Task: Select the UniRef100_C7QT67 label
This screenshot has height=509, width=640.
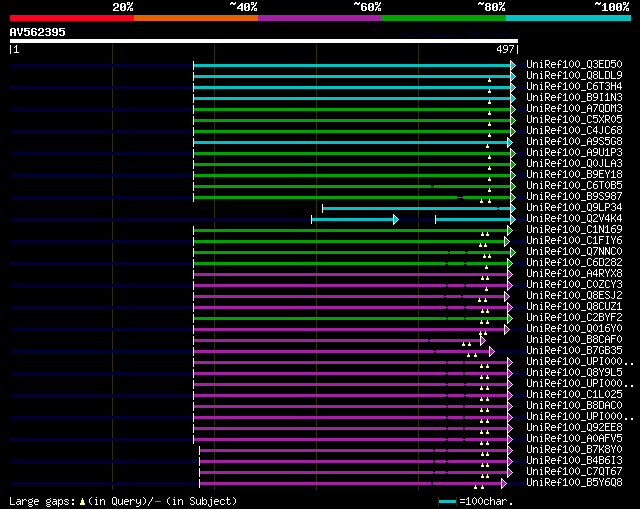Action: click(x=574, y=472)
